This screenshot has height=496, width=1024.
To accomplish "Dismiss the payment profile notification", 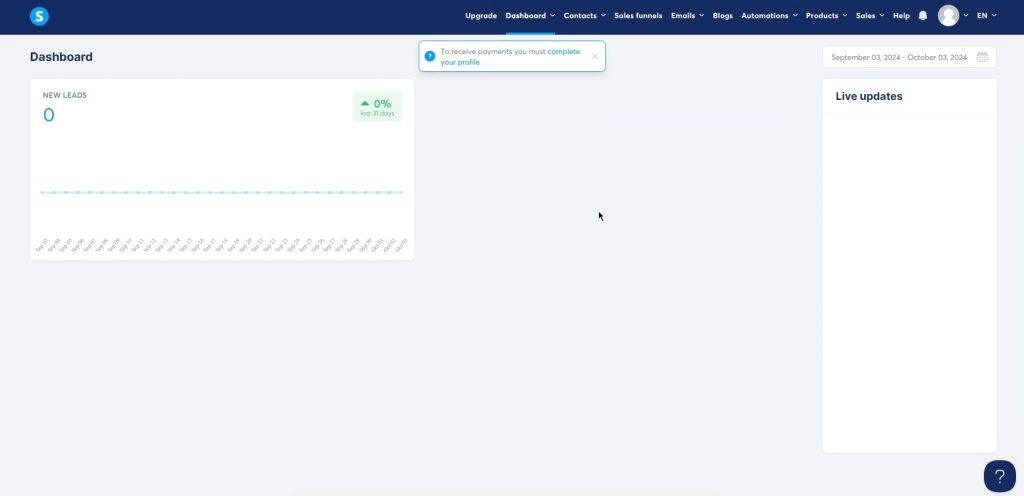I will 594,56.
